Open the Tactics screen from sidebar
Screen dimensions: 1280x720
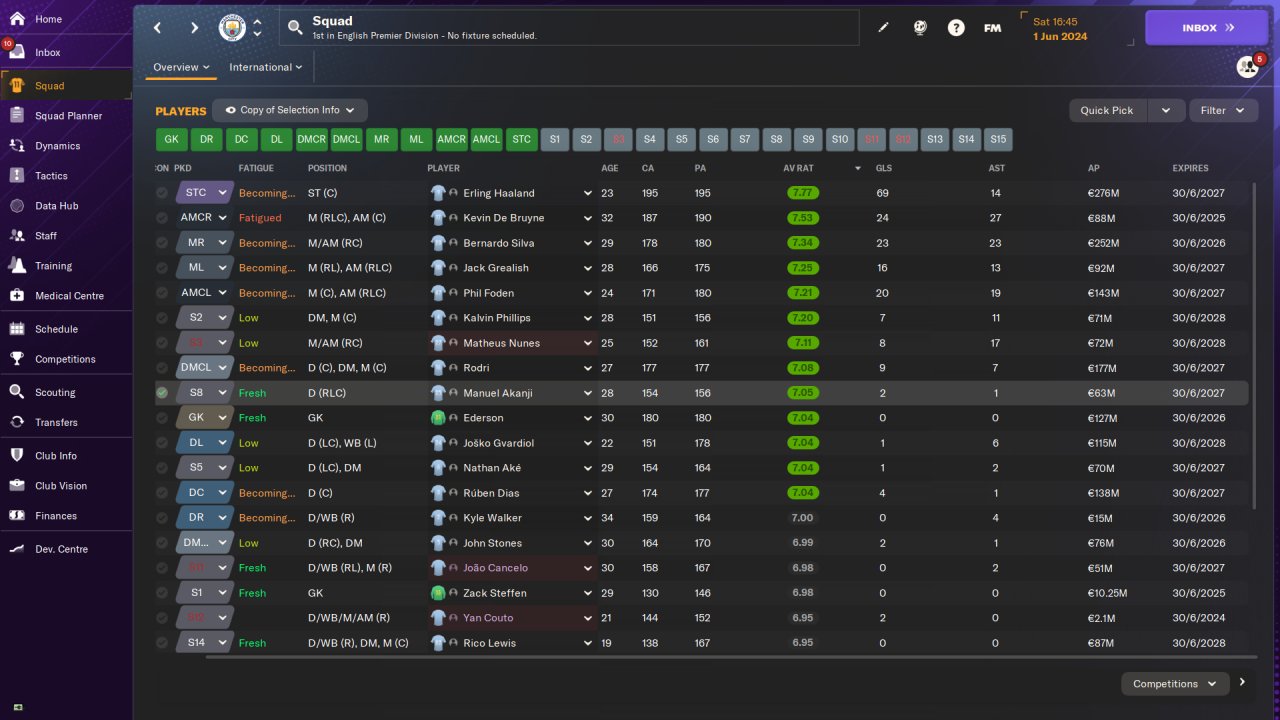pos(66,176)
